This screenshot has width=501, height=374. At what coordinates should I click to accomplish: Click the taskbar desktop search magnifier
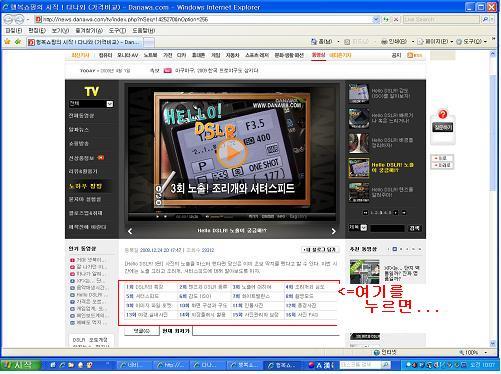pos(385,365)
